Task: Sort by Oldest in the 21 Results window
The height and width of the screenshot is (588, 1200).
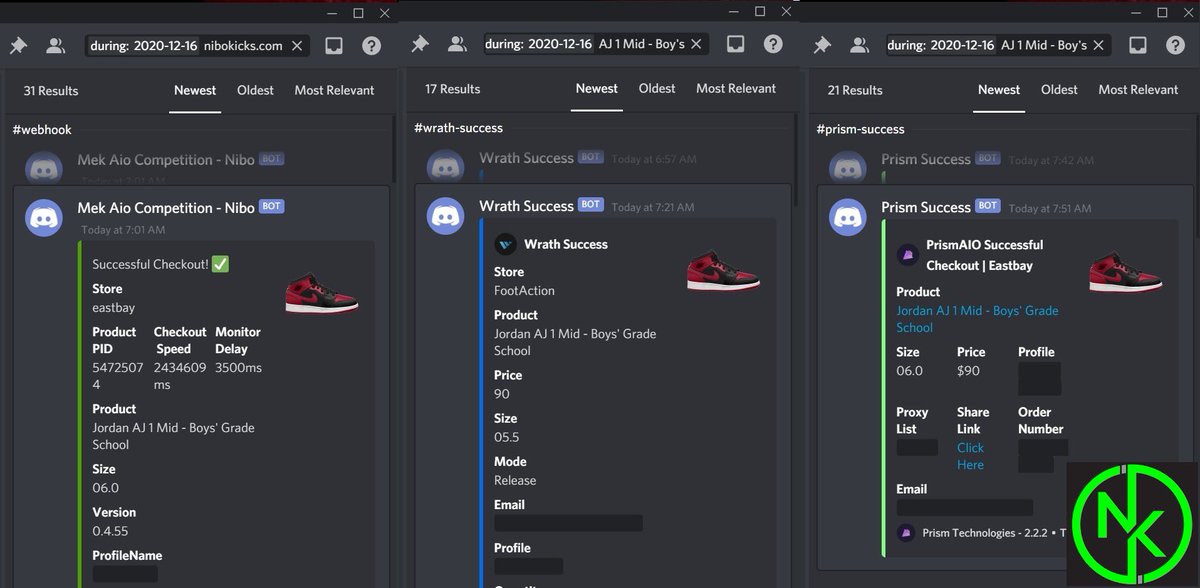Action: click(x=1059, y=89)
